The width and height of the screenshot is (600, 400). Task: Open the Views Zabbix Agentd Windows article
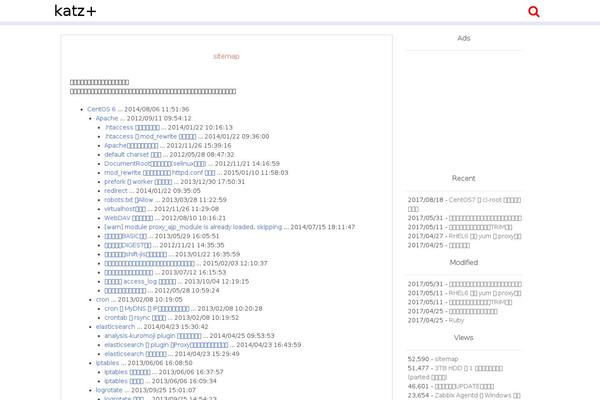[478, 395]
